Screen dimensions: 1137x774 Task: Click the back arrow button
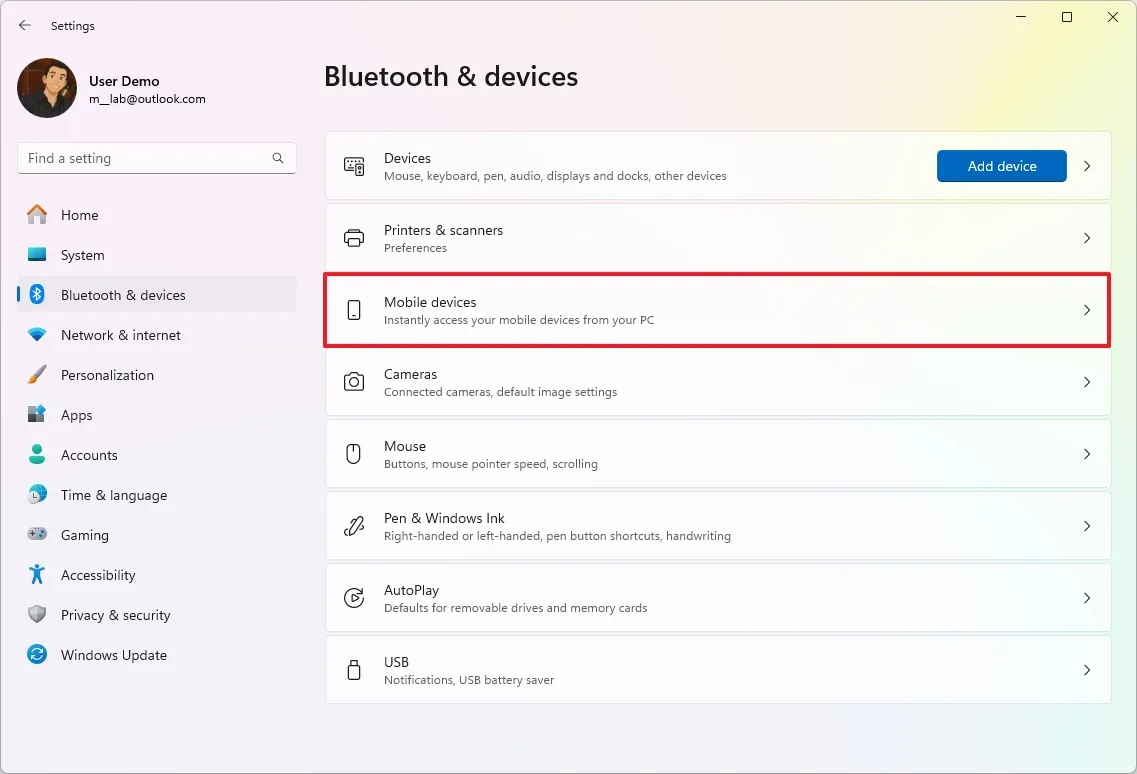[x=24, y=25]
